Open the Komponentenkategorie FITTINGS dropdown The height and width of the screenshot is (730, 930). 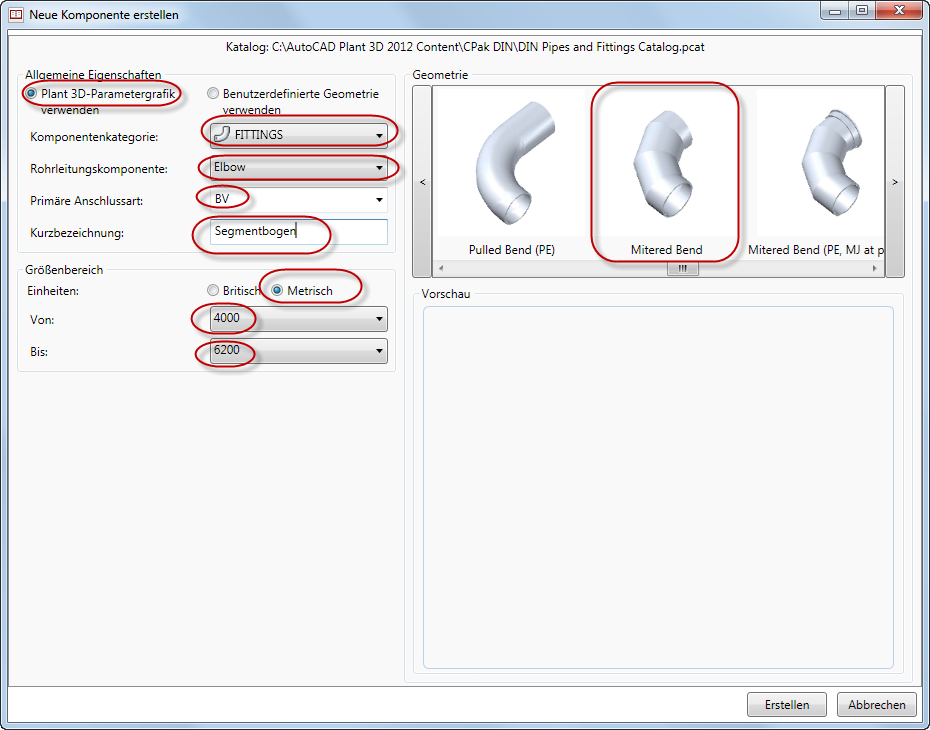click(299, 135)
